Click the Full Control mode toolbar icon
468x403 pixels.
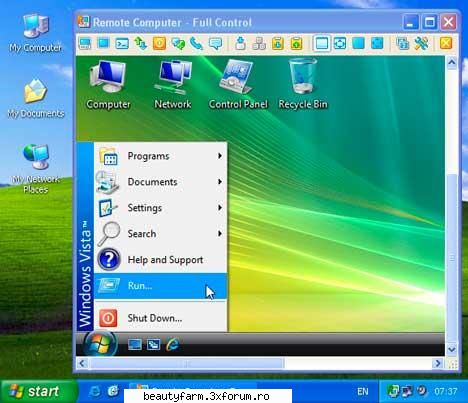click(85, 44)
